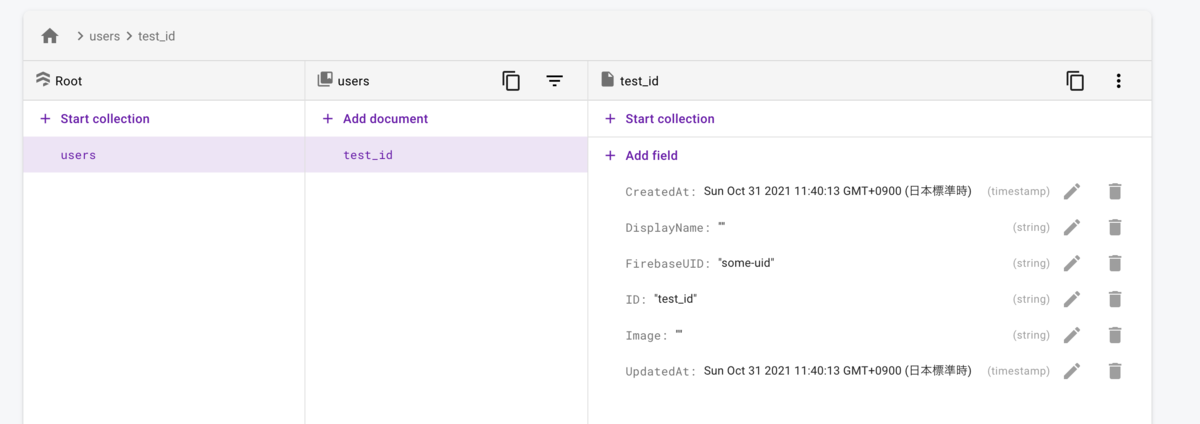
Task: Edit the UpdatedAt timestamp field
Action: 1072,371
